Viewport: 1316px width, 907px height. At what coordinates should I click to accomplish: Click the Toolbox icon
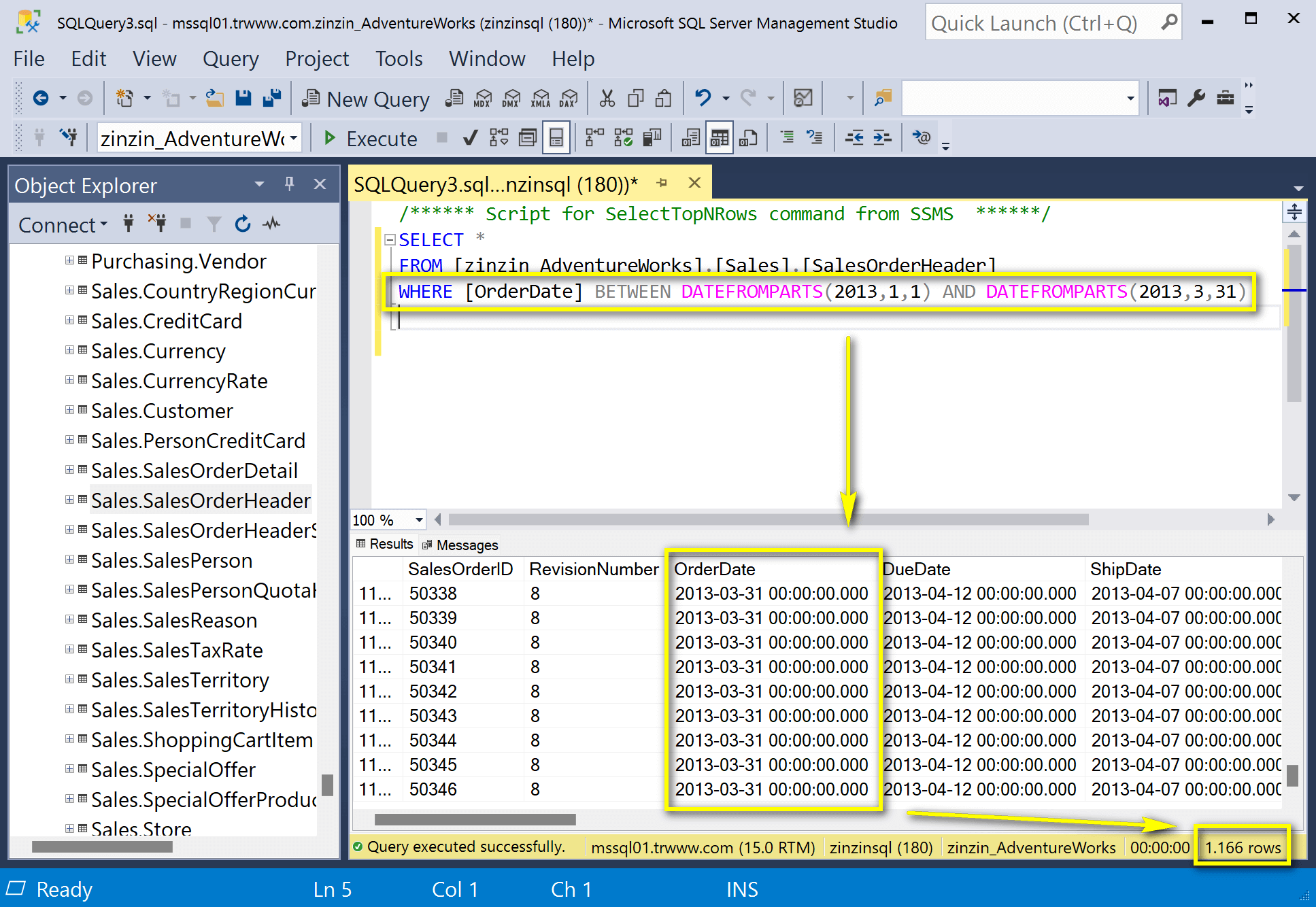pos(1226,99)
